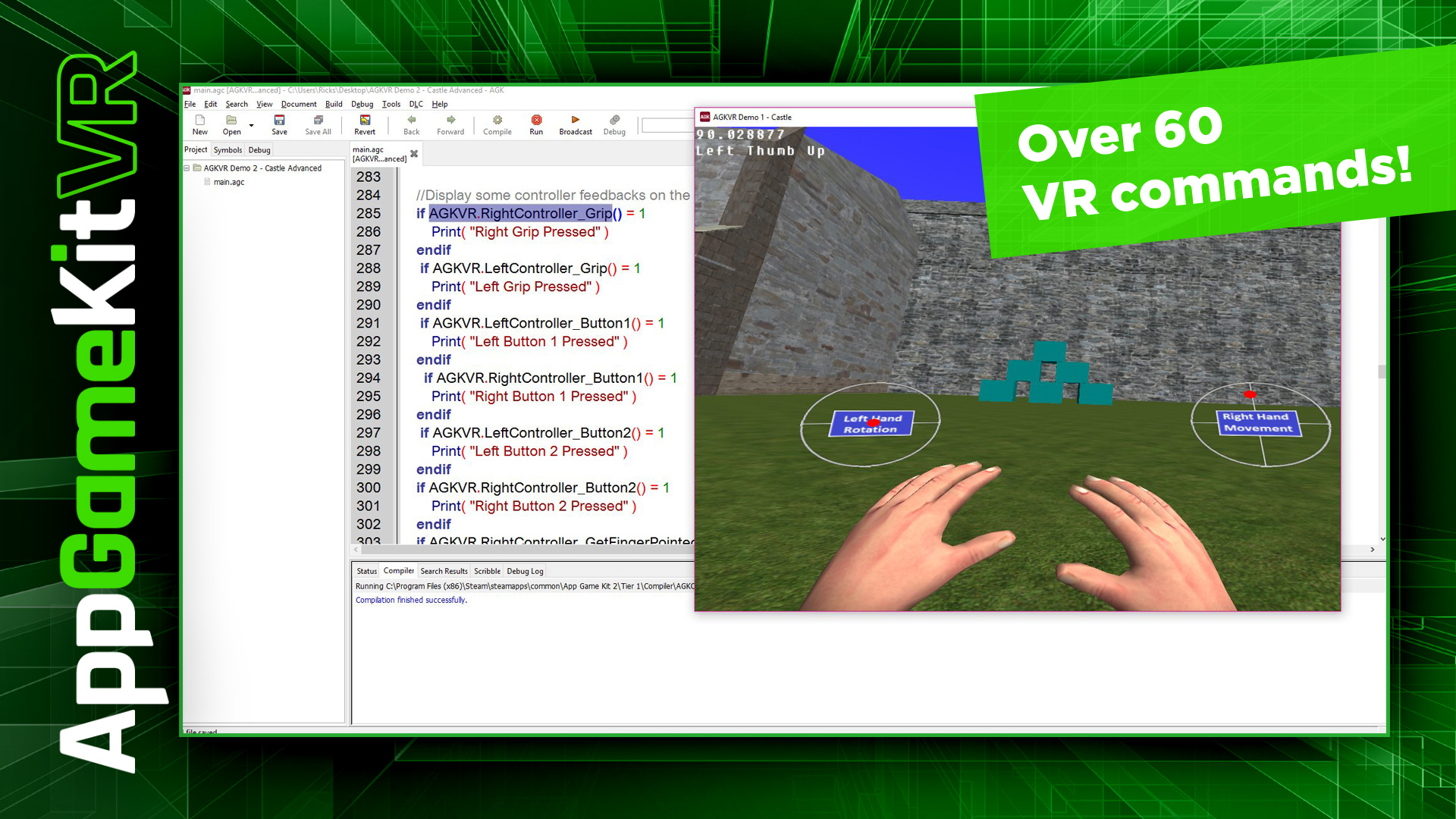Image resolution: width=1456 pixels, height=819 pixels.
Task: Show the Debug Log tab
Action: tap(524, 571)
